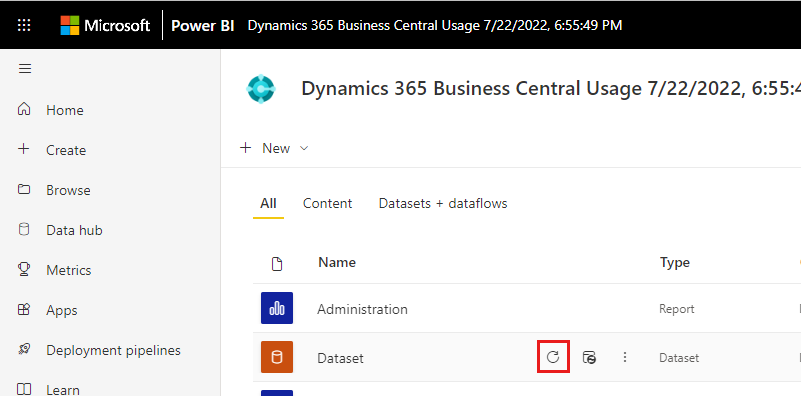
Task: Collapse the navigation pane with hamburger icon
Action: [25, 68]
